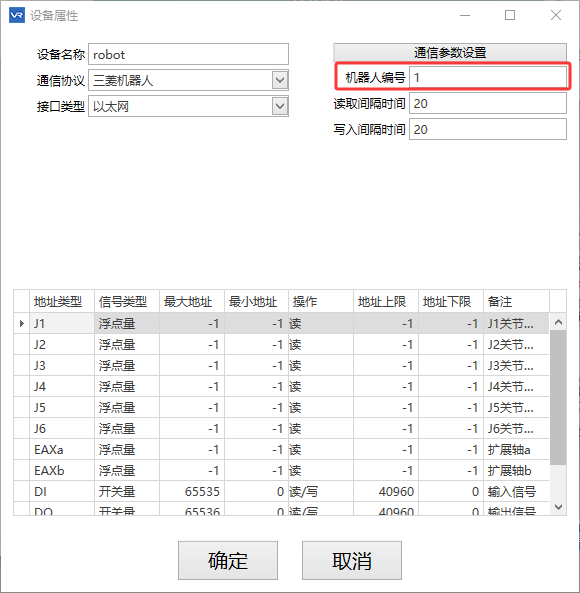Select the 读取间隔时间 input field
Screen dimensions: 580x593
(x=488, y=103)
